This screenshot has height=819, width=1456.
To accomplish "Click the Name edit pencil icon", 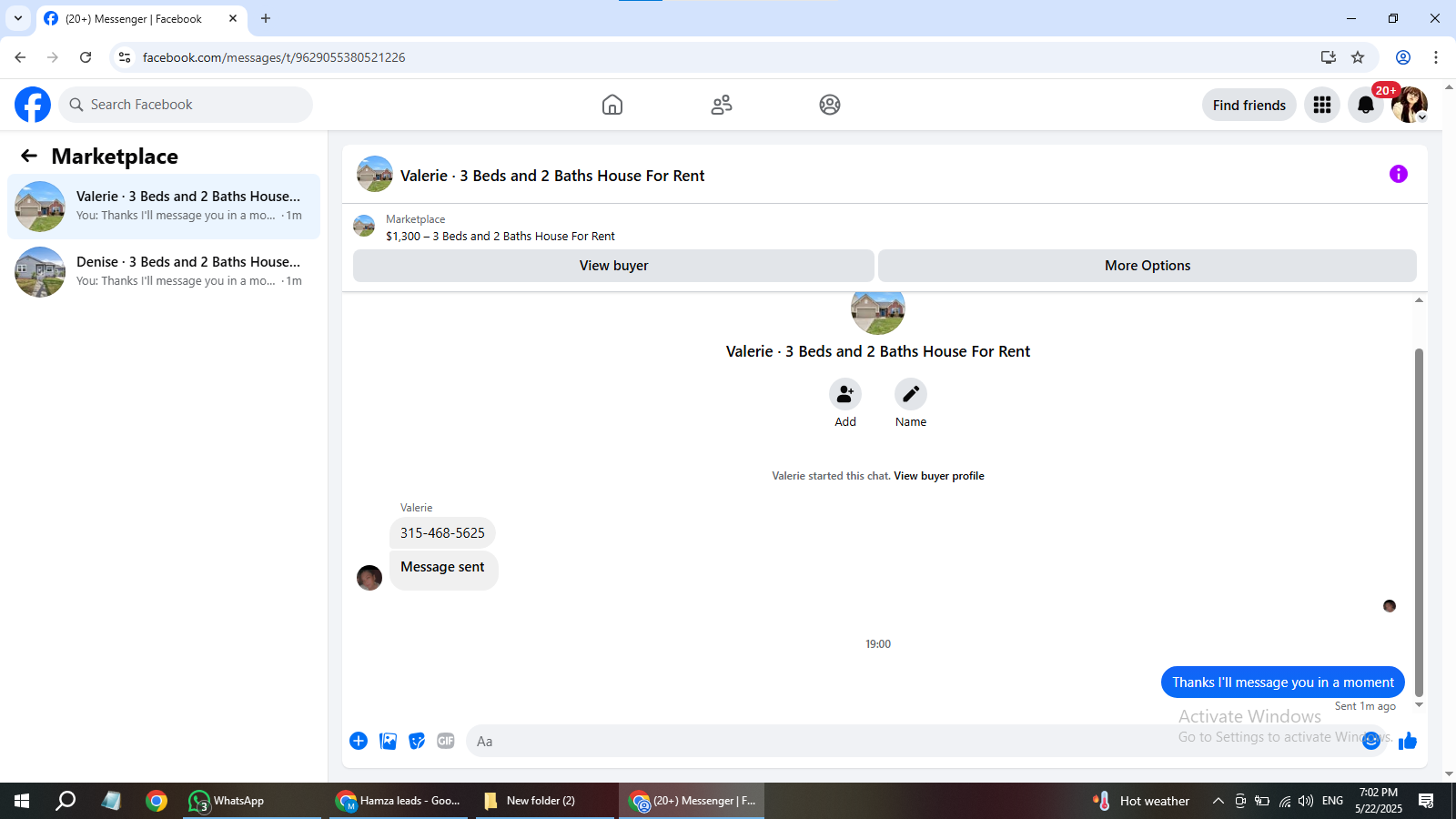I will pos(911,394).
